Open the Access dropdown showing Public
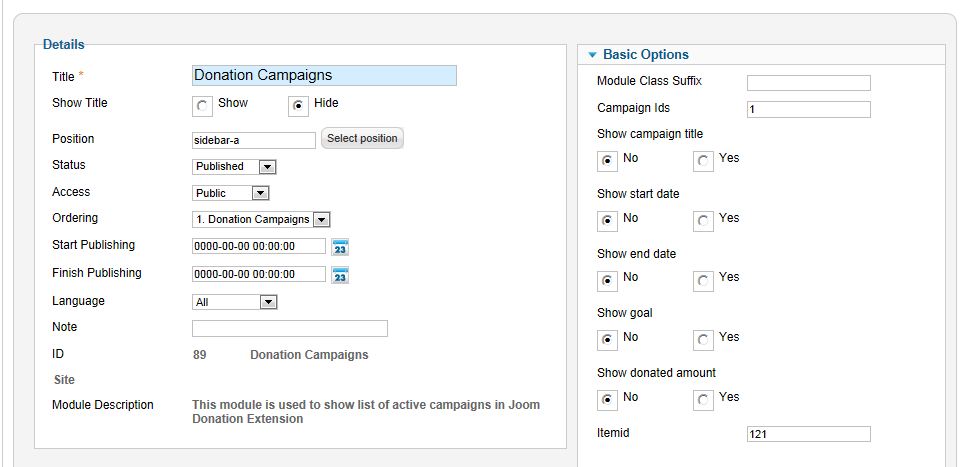Viewport: 963px width, 467px height. point(231,193)
